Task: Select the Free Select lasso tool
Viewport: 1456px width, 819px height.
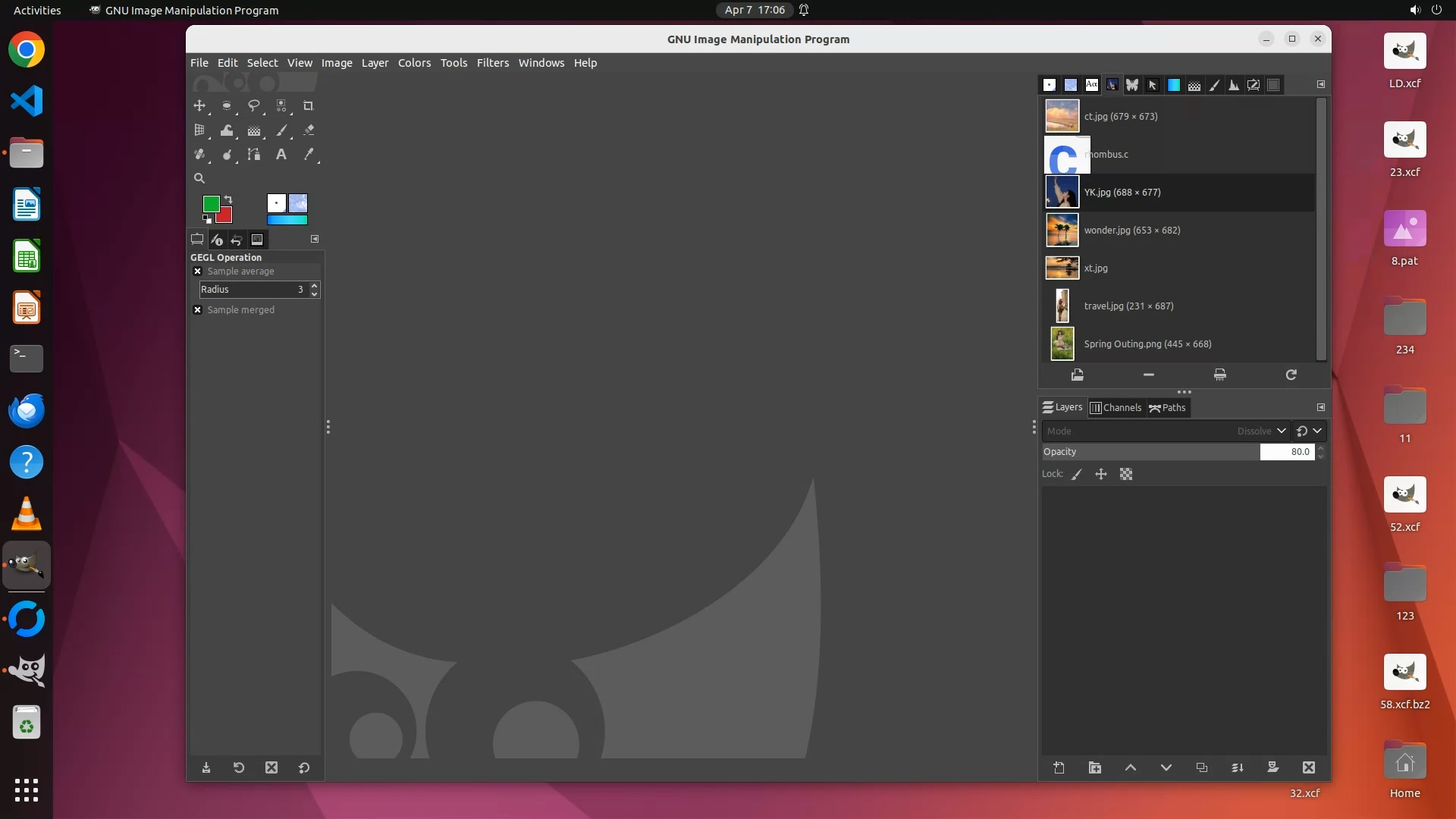Action: [253, 106]
